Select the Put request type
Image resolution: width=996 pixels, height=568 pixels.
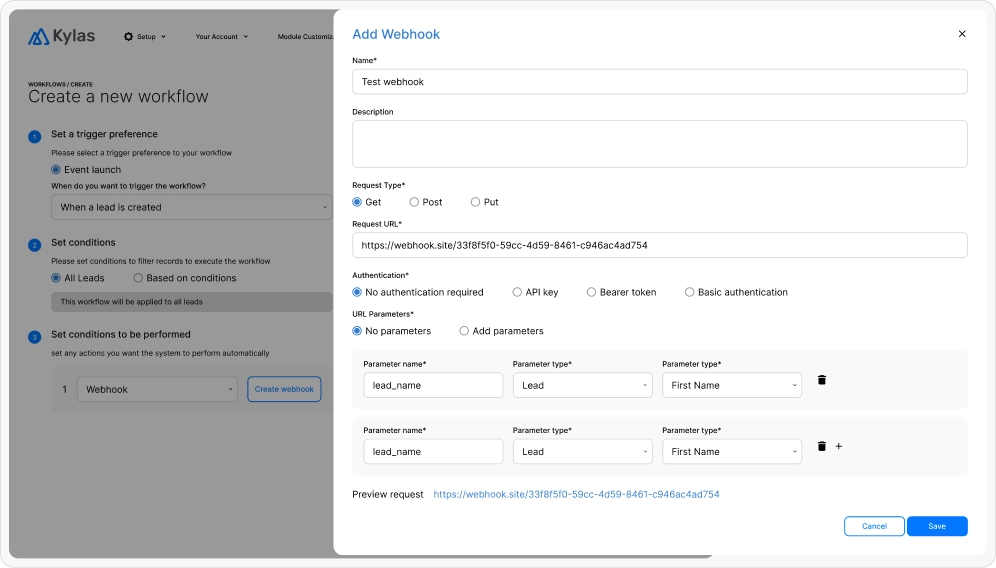[x=475, y=202]
